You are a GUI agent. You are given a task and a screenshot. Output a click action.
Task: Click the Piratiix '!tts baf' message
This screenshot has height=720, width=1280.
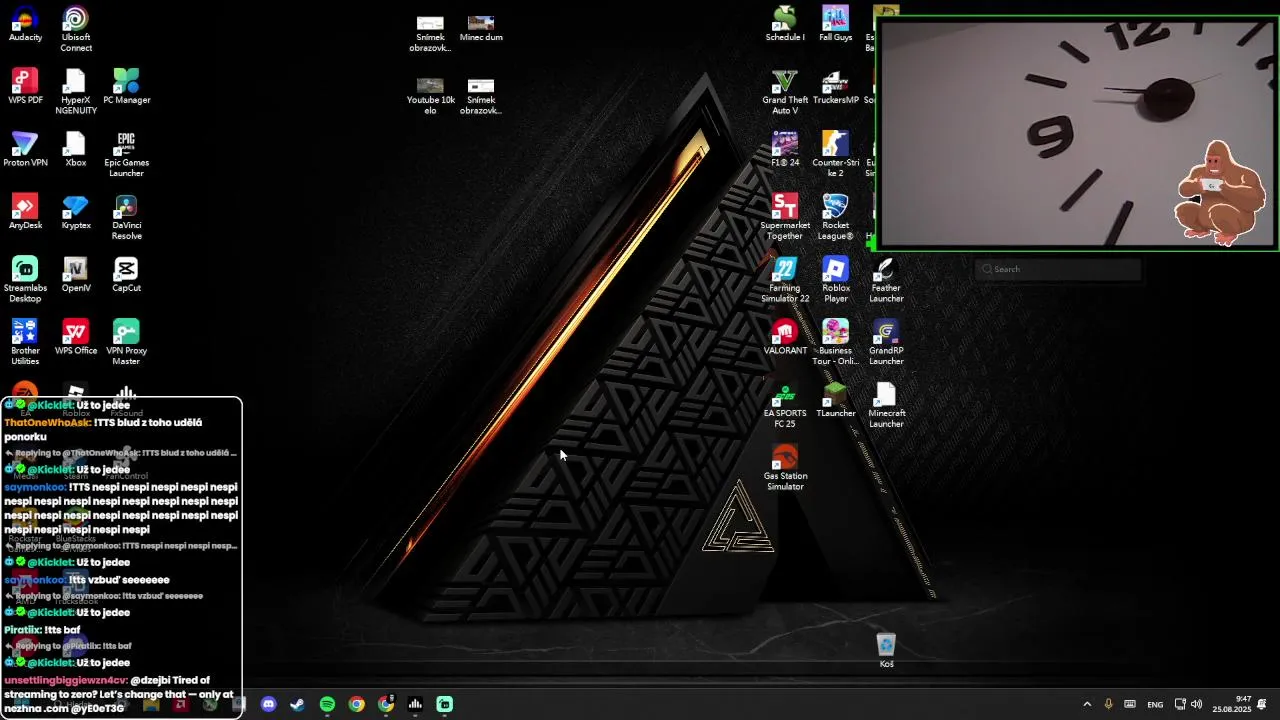(x=42, y=630)
